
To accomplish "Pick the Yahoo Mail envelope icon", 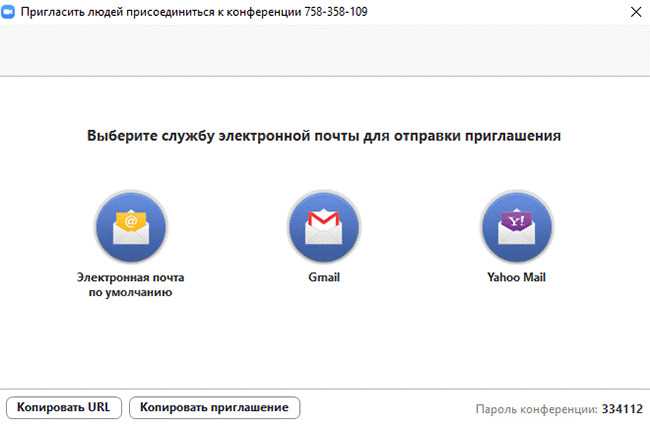I will (517, 227).
